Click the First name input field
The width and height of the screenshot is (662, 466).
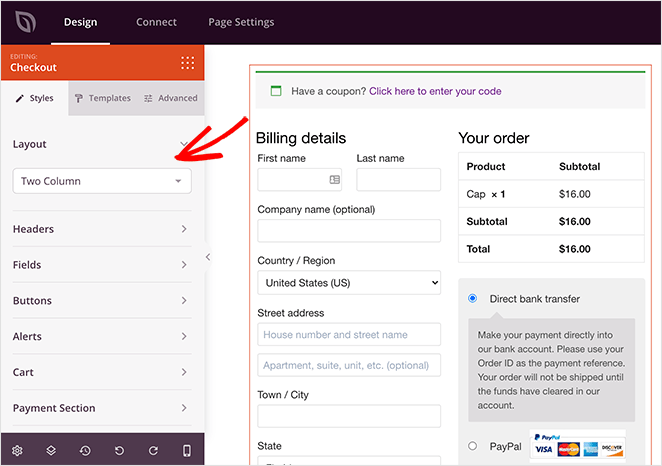point(300,179)
